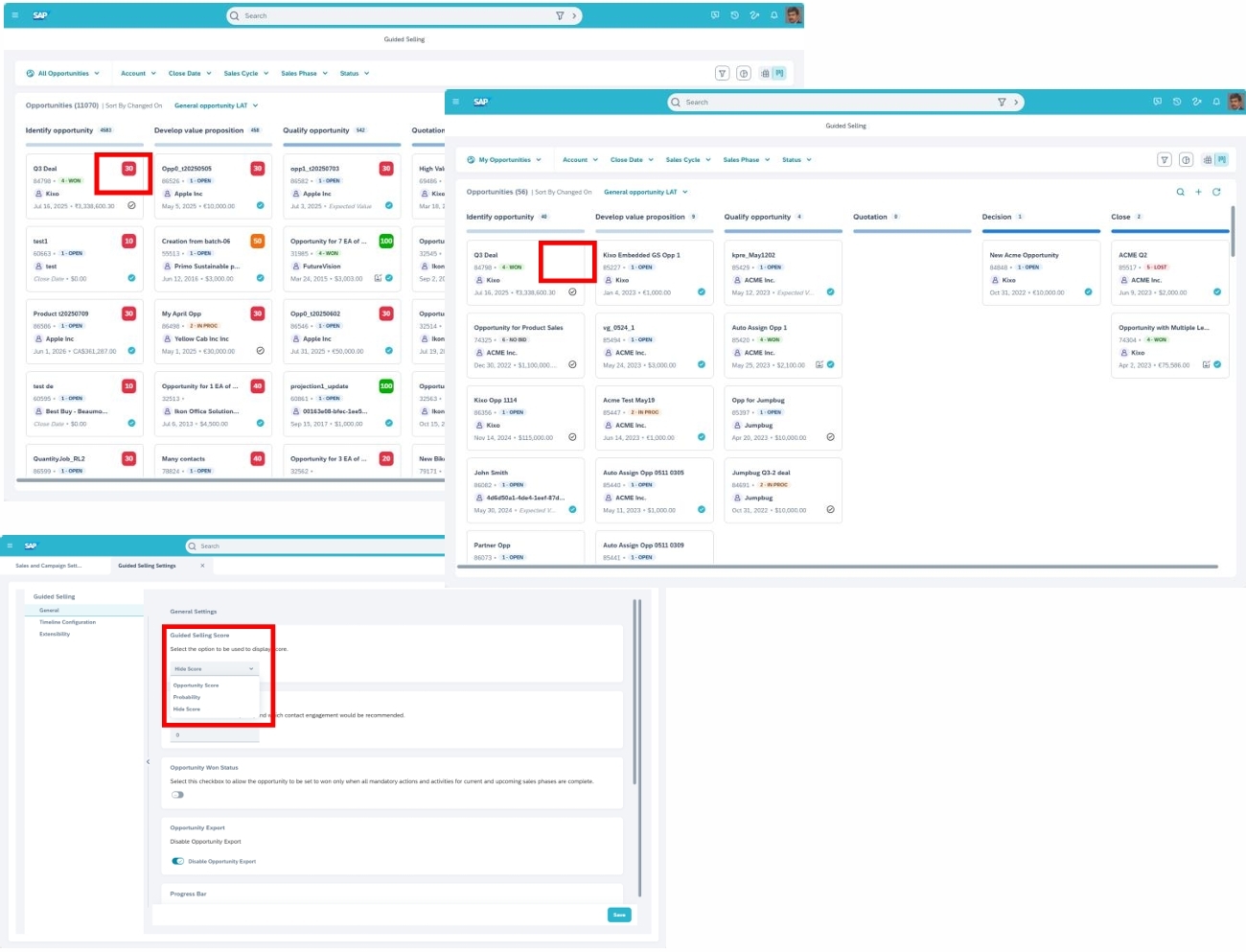This screenshot has height=952, width=1246.
Task: Click filter button in All Opportunities toolbar
Action: coord(723,73)
